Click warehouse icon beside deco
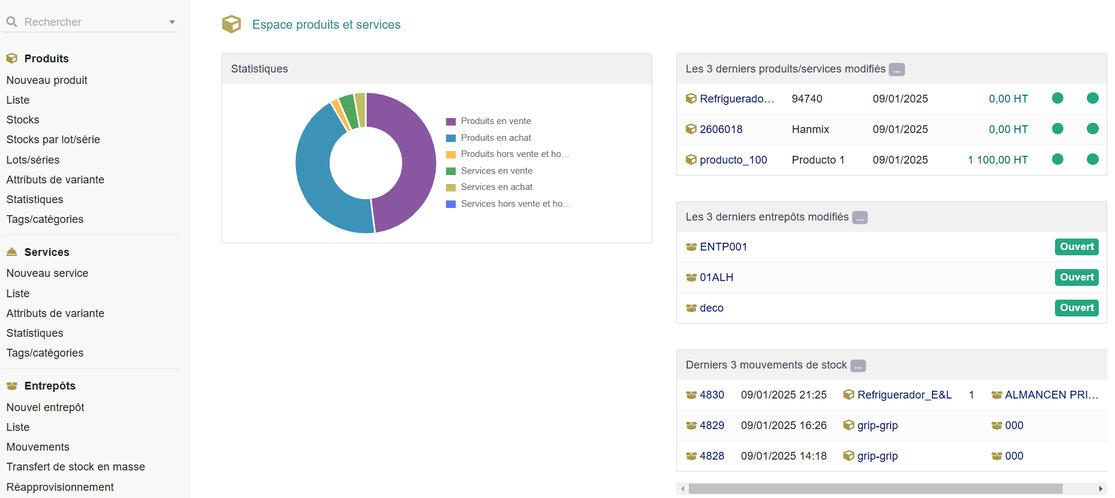The image size is (1115, 498). (690, 308)
